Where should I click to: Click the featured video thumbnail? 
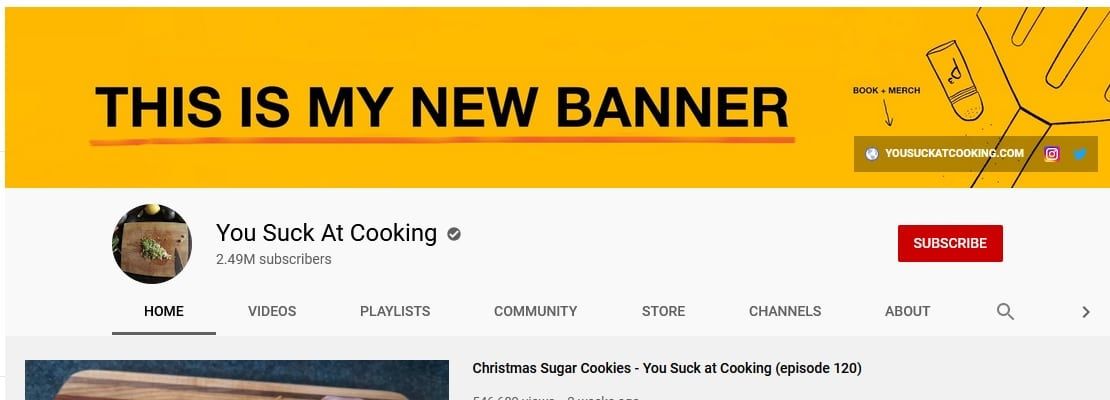tap(236, 380)
